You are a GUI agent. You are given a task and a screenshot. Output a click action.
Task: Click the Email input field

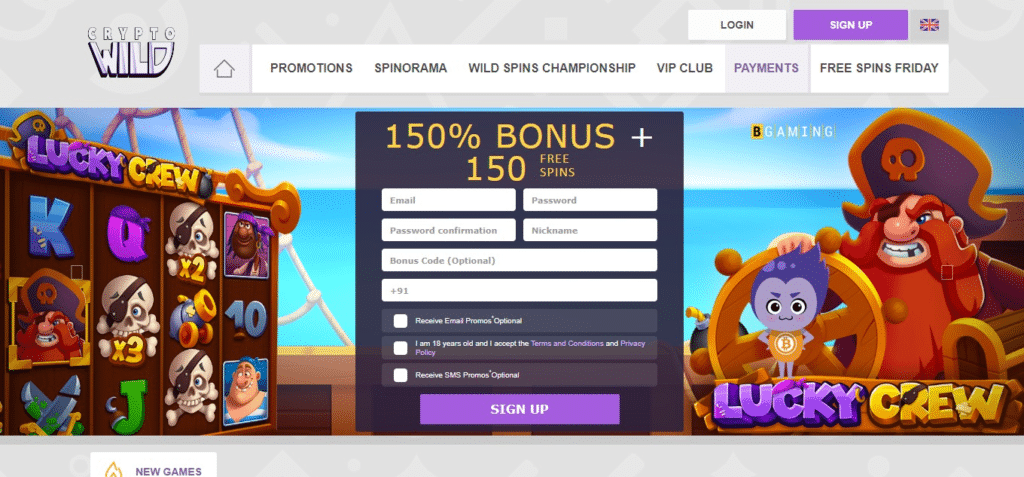click(x=449, y=200)
